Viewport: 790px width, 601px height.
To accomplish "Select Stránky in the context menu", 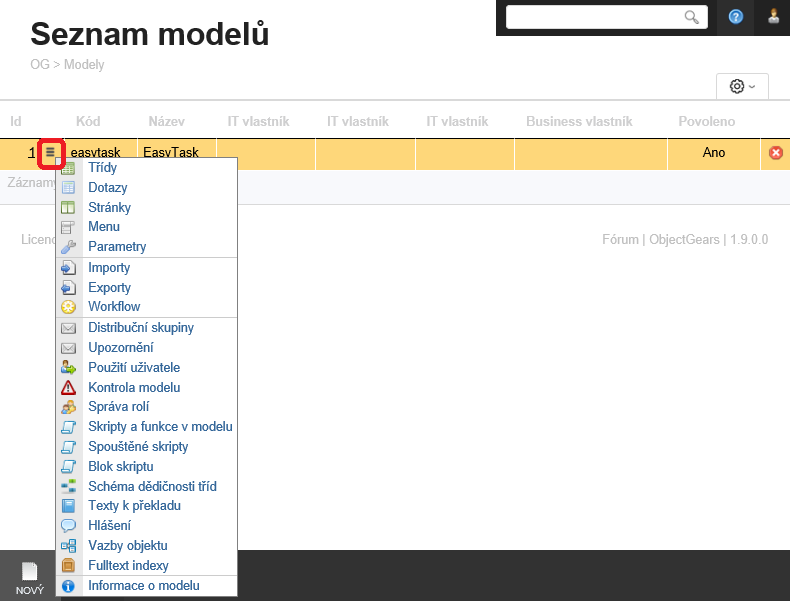I will tap(109, 208).
